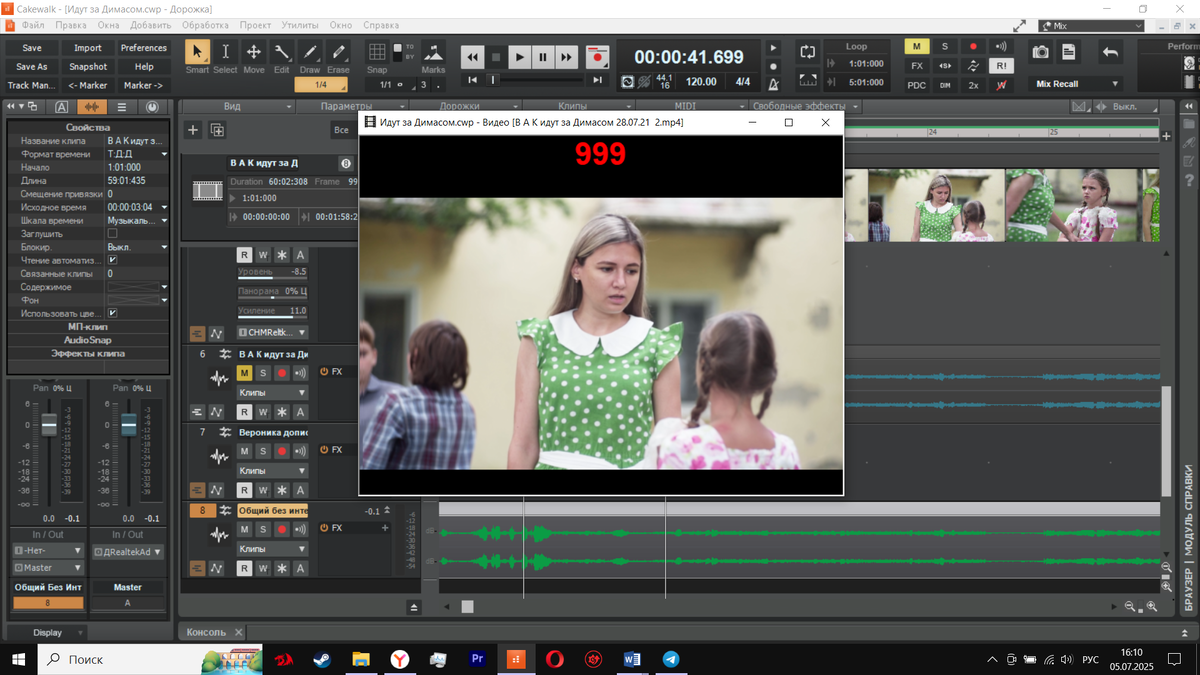Open Клипы dropdown on track 7

point(272,470)
